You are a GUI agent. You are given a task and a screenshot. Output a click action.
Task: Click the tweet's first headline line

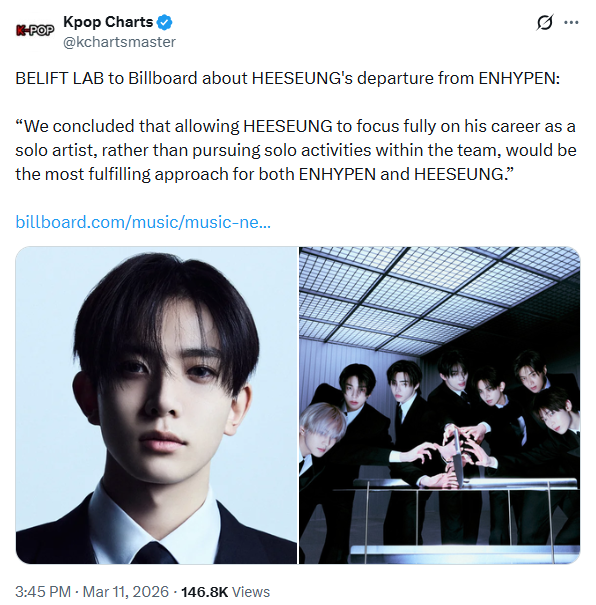pos(287,78)
